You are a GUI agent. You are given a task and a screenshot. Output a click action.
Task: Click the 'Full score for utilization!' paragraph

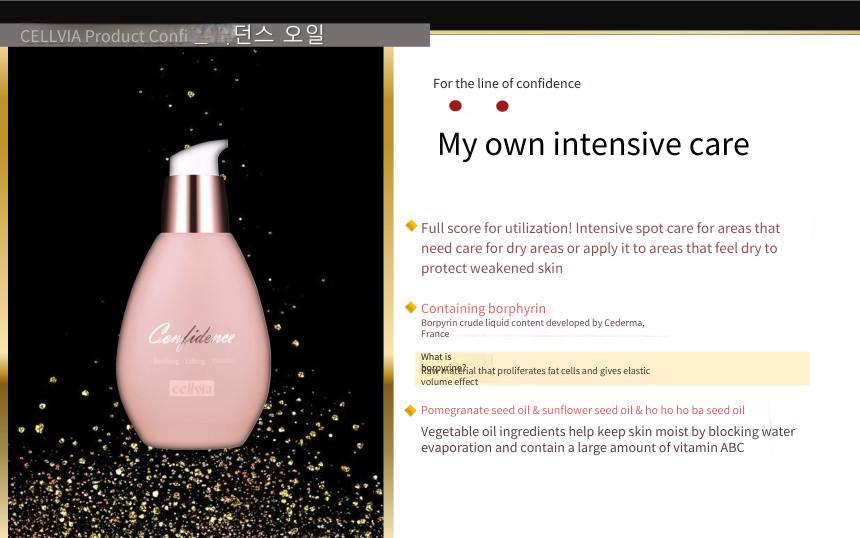coord(600,248)
